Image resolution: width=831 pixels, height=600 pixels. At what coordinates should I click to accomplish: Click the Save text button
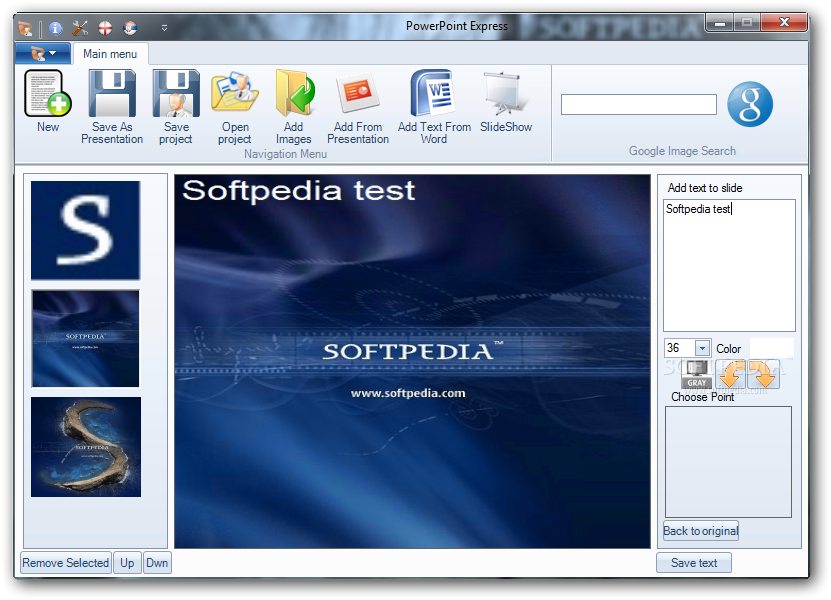(694, 563)
